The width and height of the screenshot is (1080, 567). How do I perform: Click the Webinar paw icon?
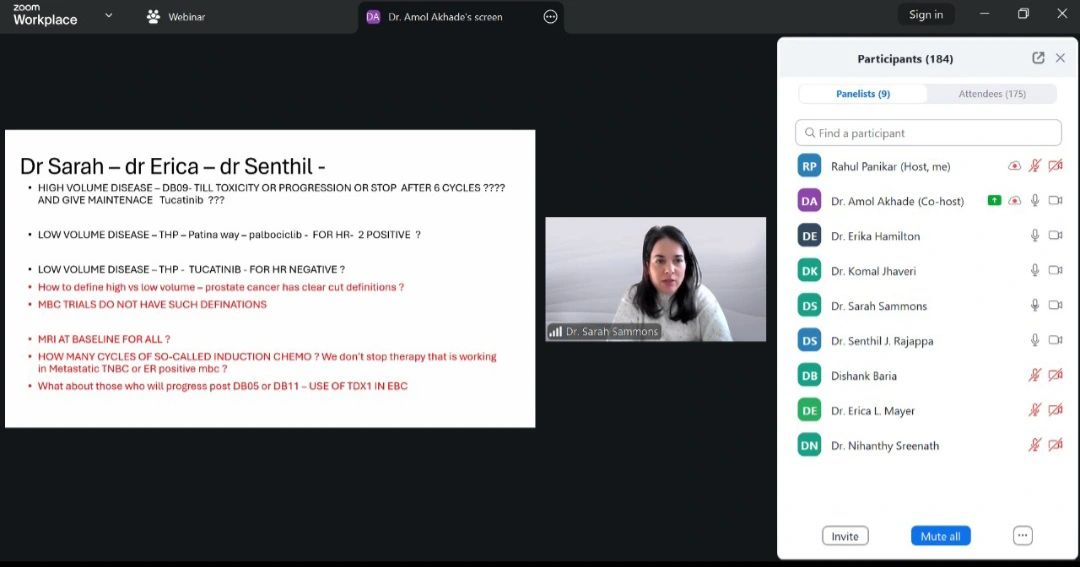[153, 16]
